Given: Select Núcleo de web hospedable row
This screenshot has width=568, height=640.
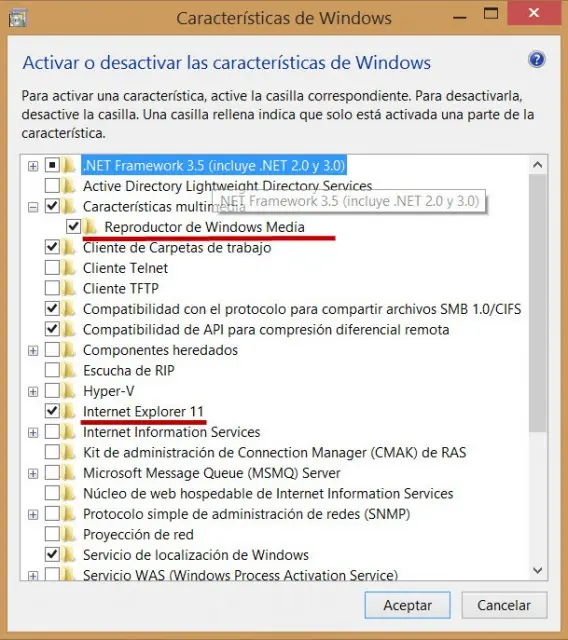Looking at the screenshot, I should point(268,493).
